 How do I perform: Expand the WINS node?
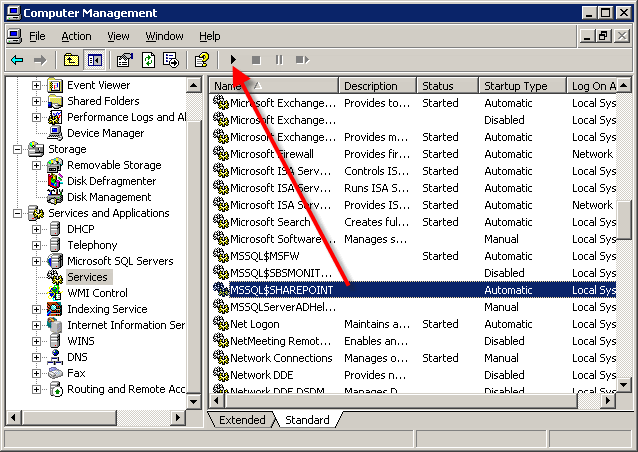[x=36, y=341]
